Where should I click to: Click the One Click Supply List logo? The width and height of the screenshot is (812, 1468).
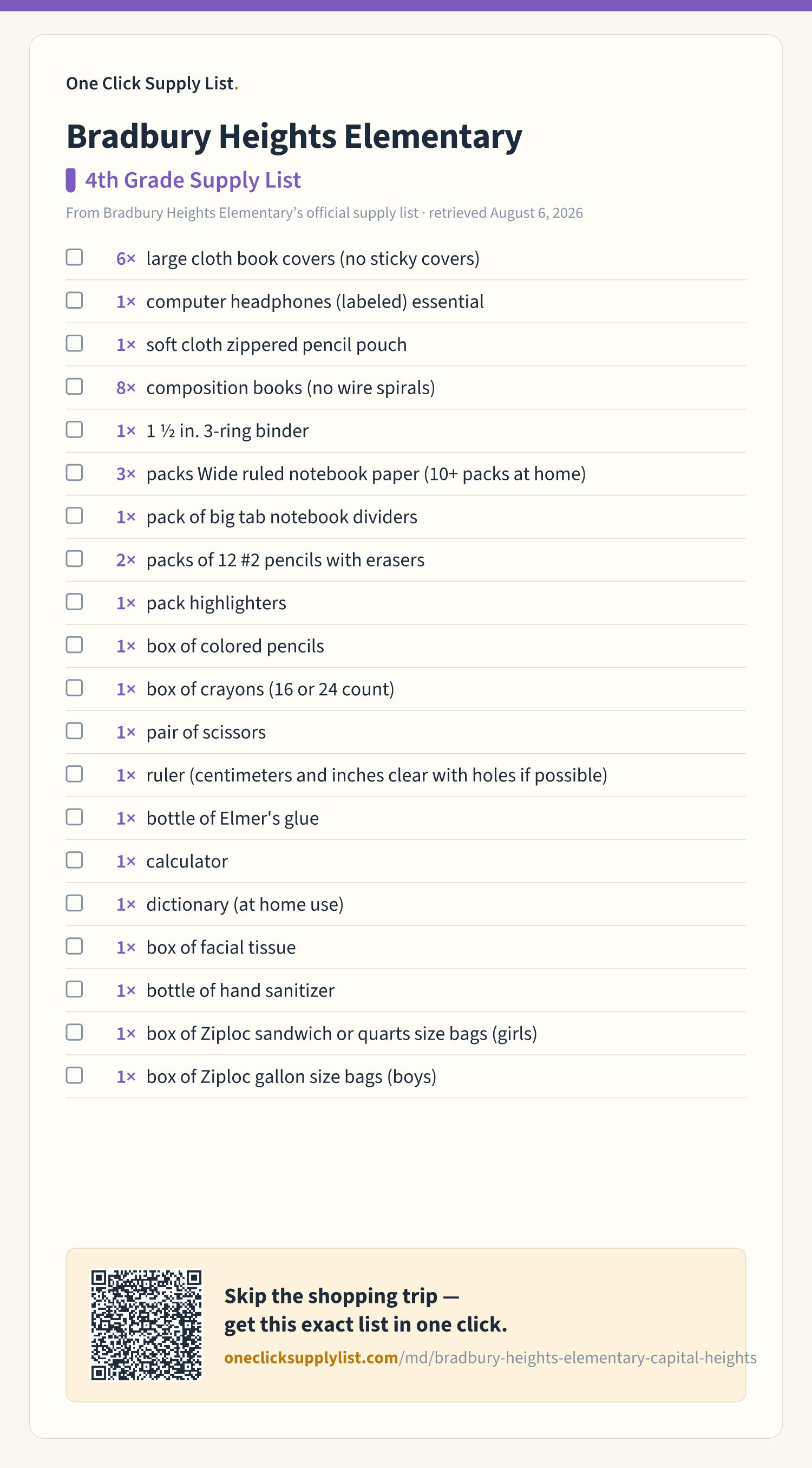[152, 83]
